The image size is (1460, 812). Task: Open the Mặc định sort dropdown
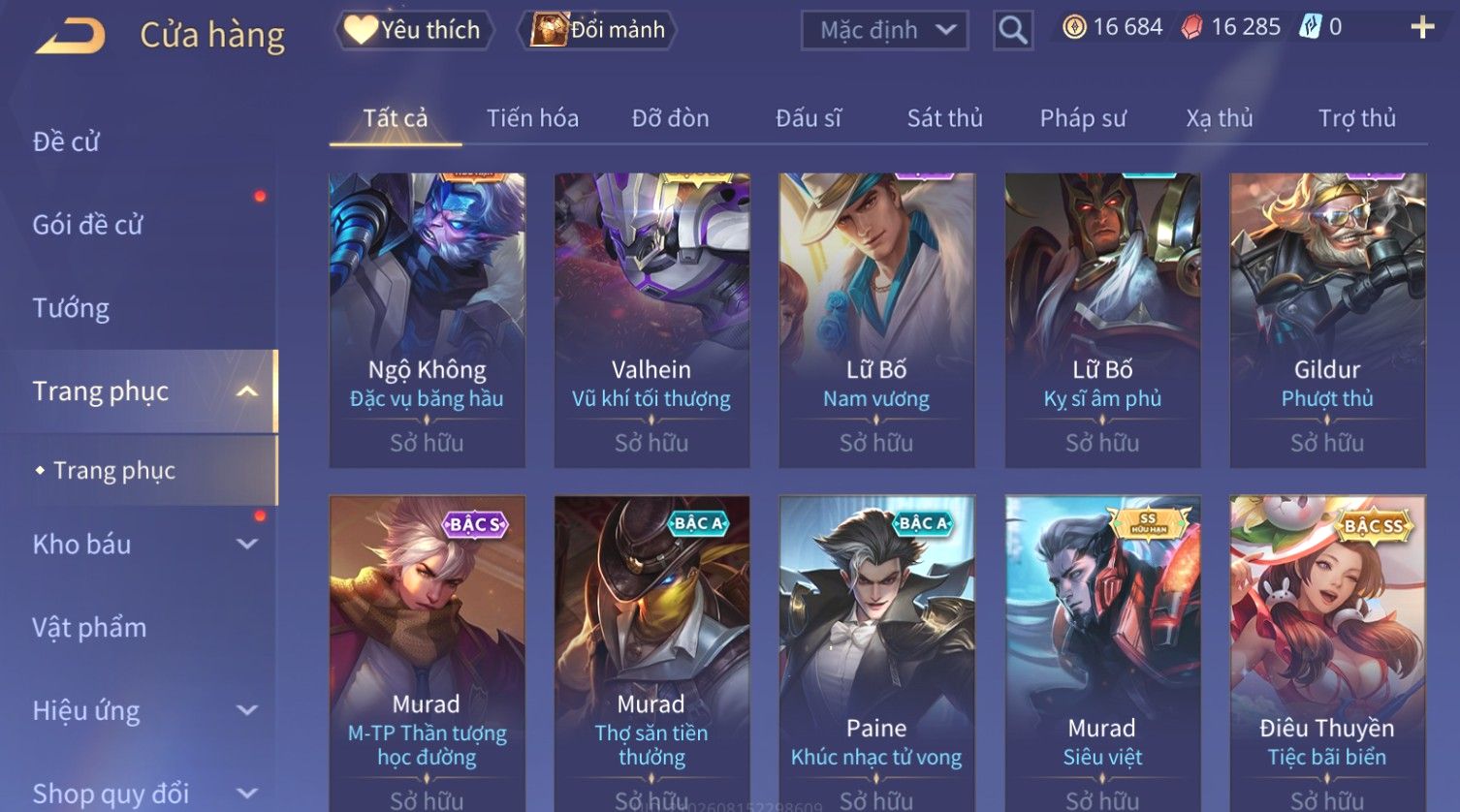click(x=885, y=30)
